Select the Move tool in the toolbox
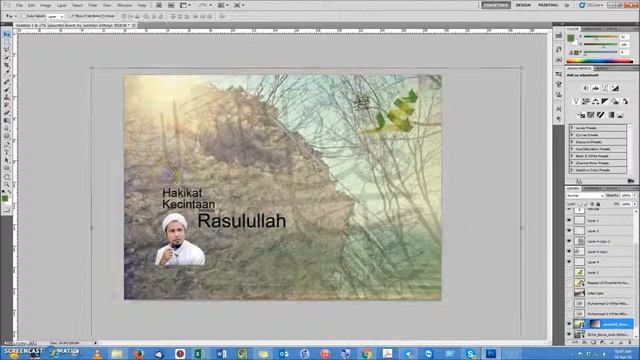 (x=7, y=35)
